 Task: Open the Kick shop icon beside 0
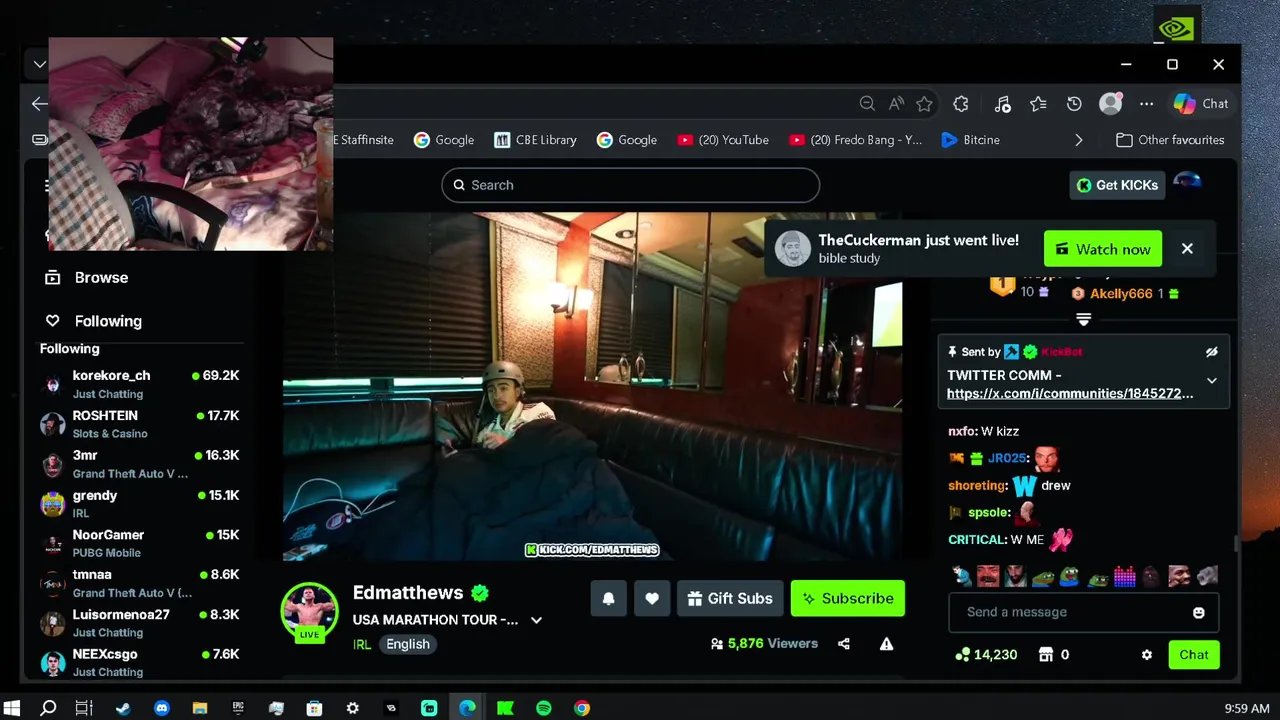click(x=1046, y=655)
